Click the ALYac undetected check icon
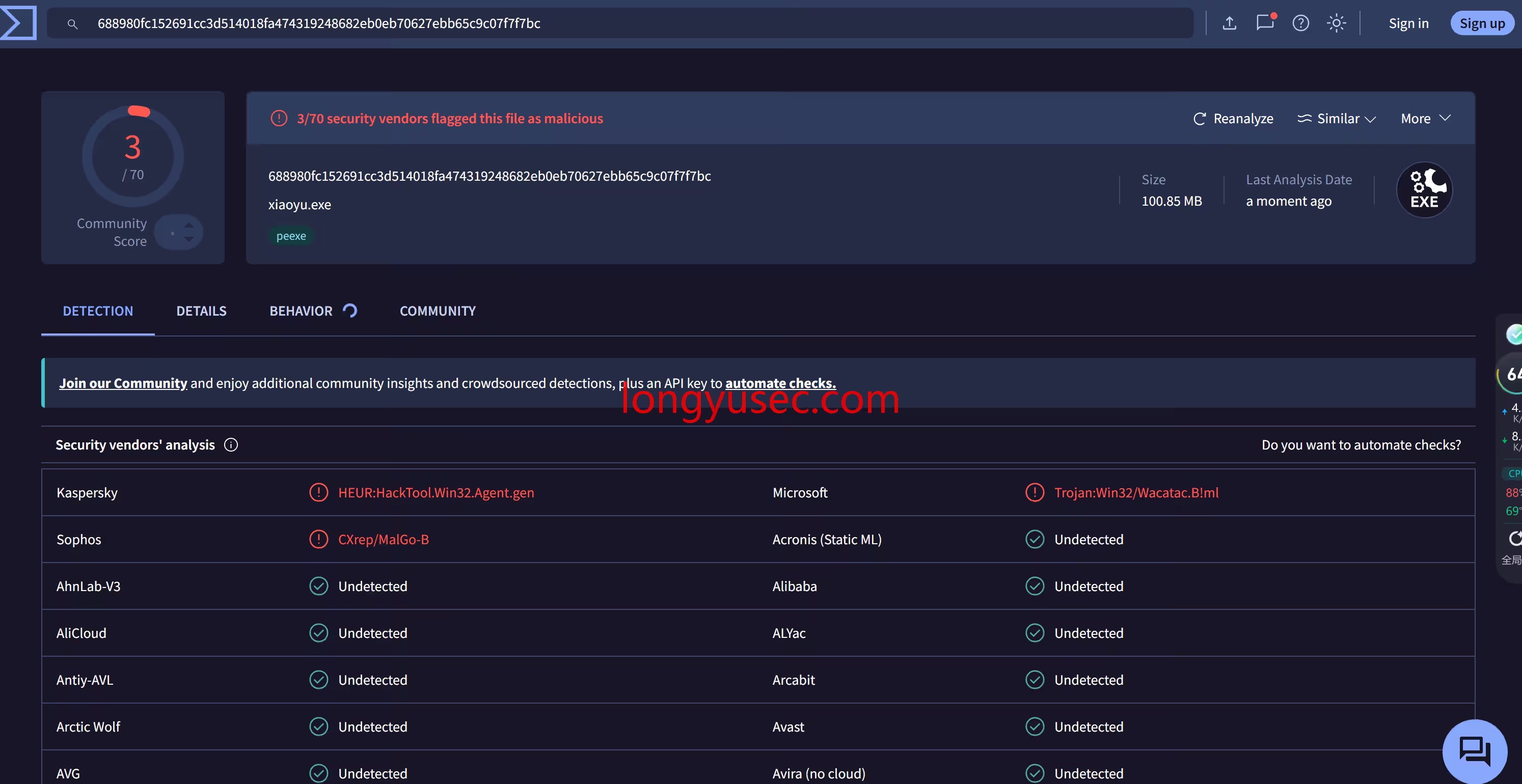The width and height of the screenshot is (1522, 784). tap(1035, 632)
